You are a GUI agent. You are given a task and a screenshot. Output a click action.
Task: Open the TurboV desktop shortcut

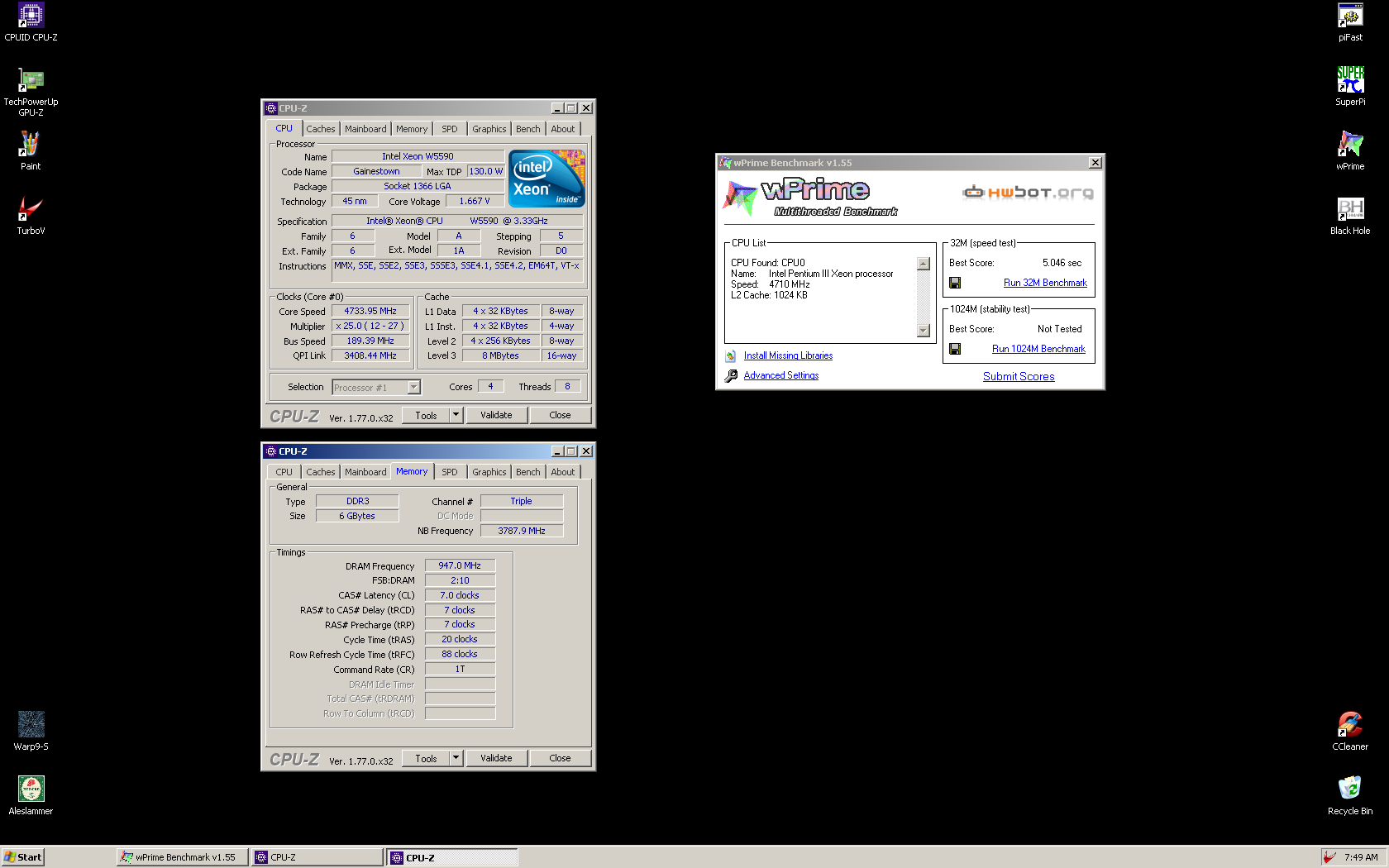[x=31, y=216]
